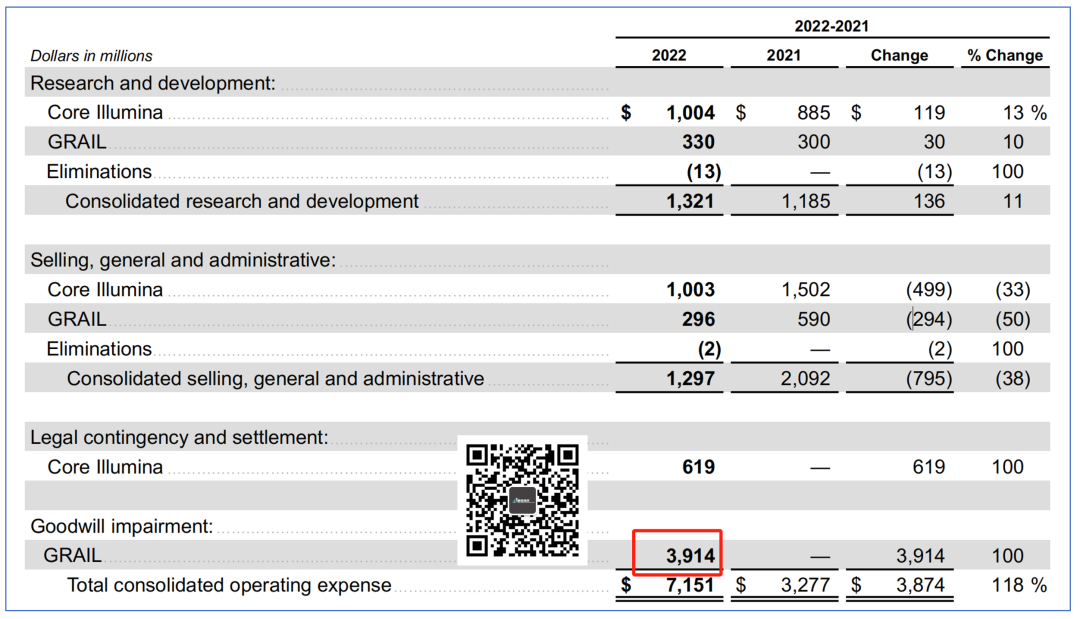
Task: Click the SG&A change value (499)
Action: [x=928, y=290]
